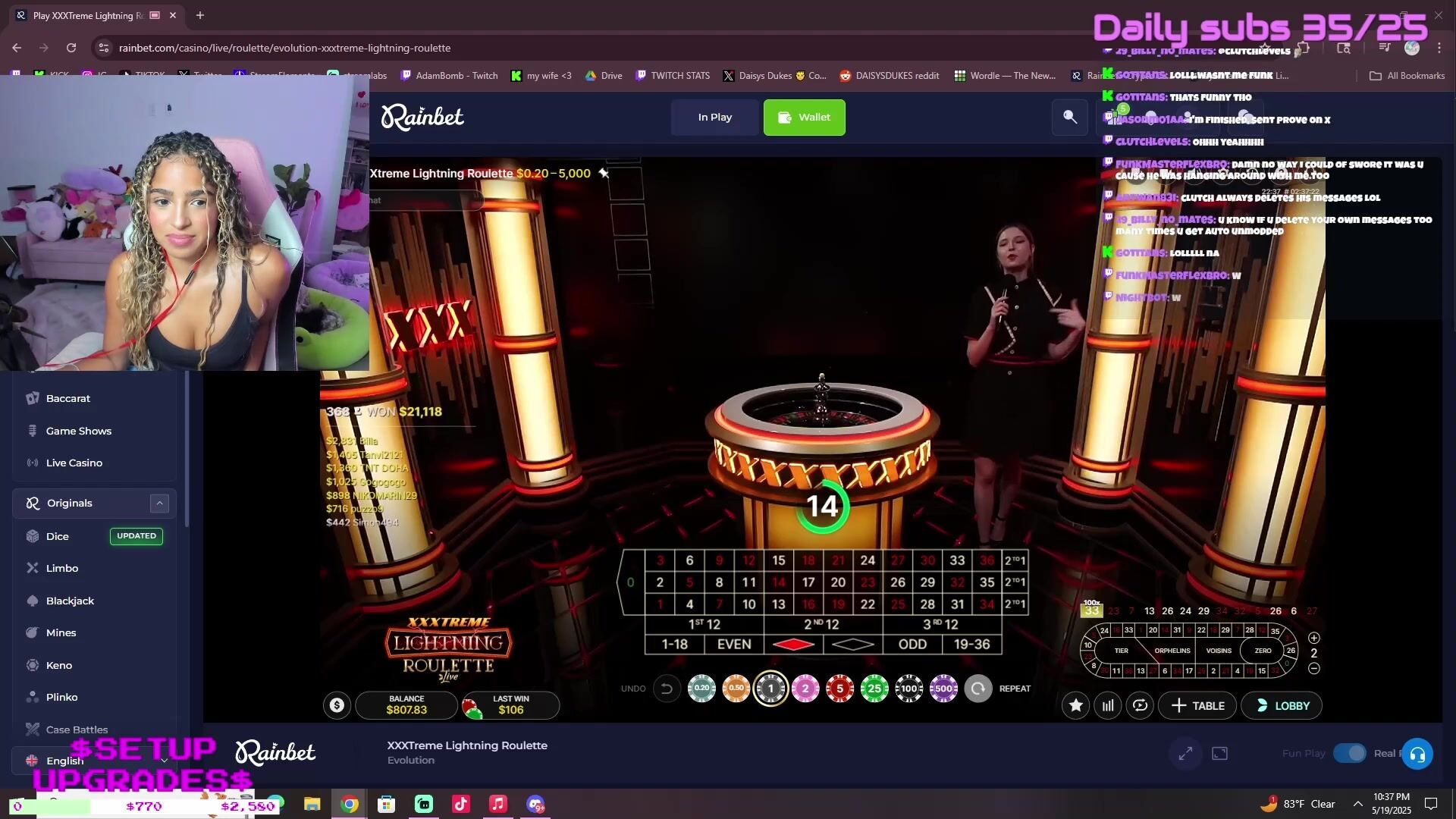Open File Explorer from taskbar
1456x819 pixels.
click(312, 804)
